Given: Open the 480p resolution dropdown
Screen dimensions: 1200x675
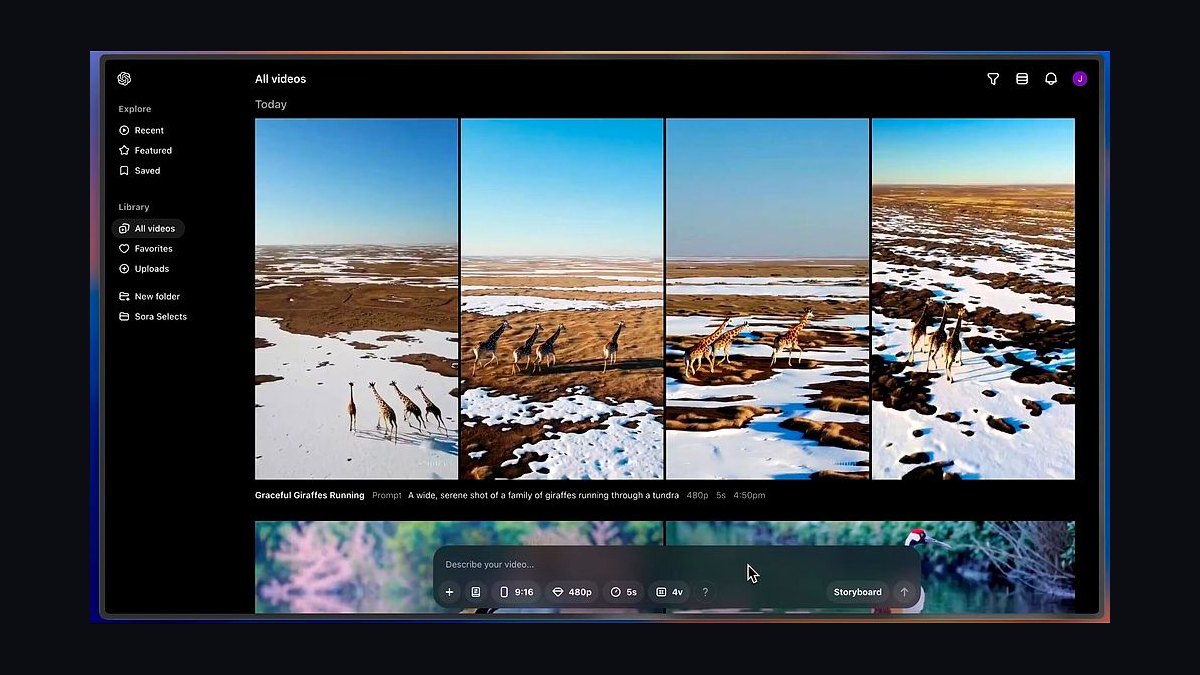Looking at the screenshot, I should point(572,592).
